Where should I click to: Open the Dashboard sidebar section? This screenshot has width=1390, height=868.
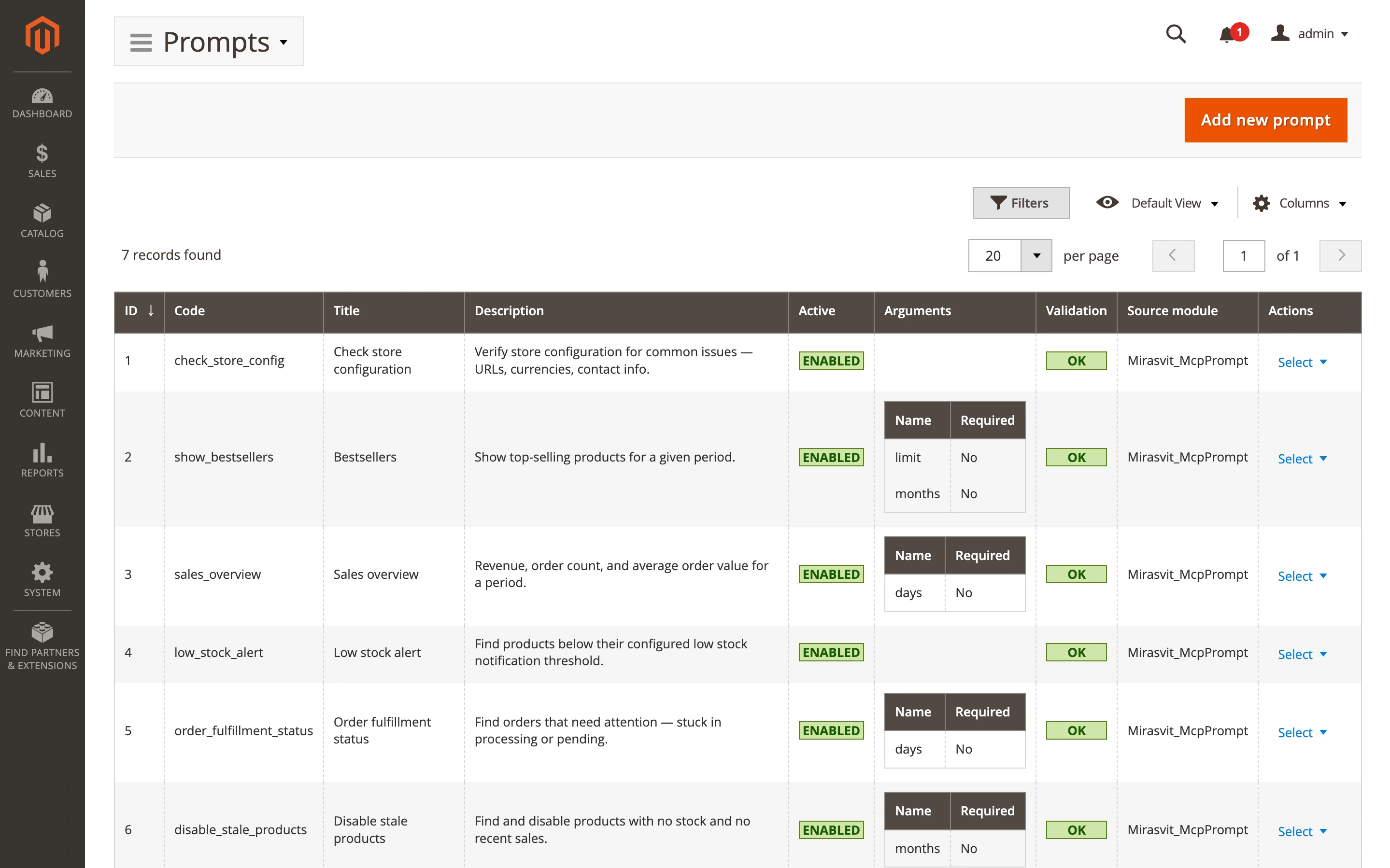tap(42, 103)
